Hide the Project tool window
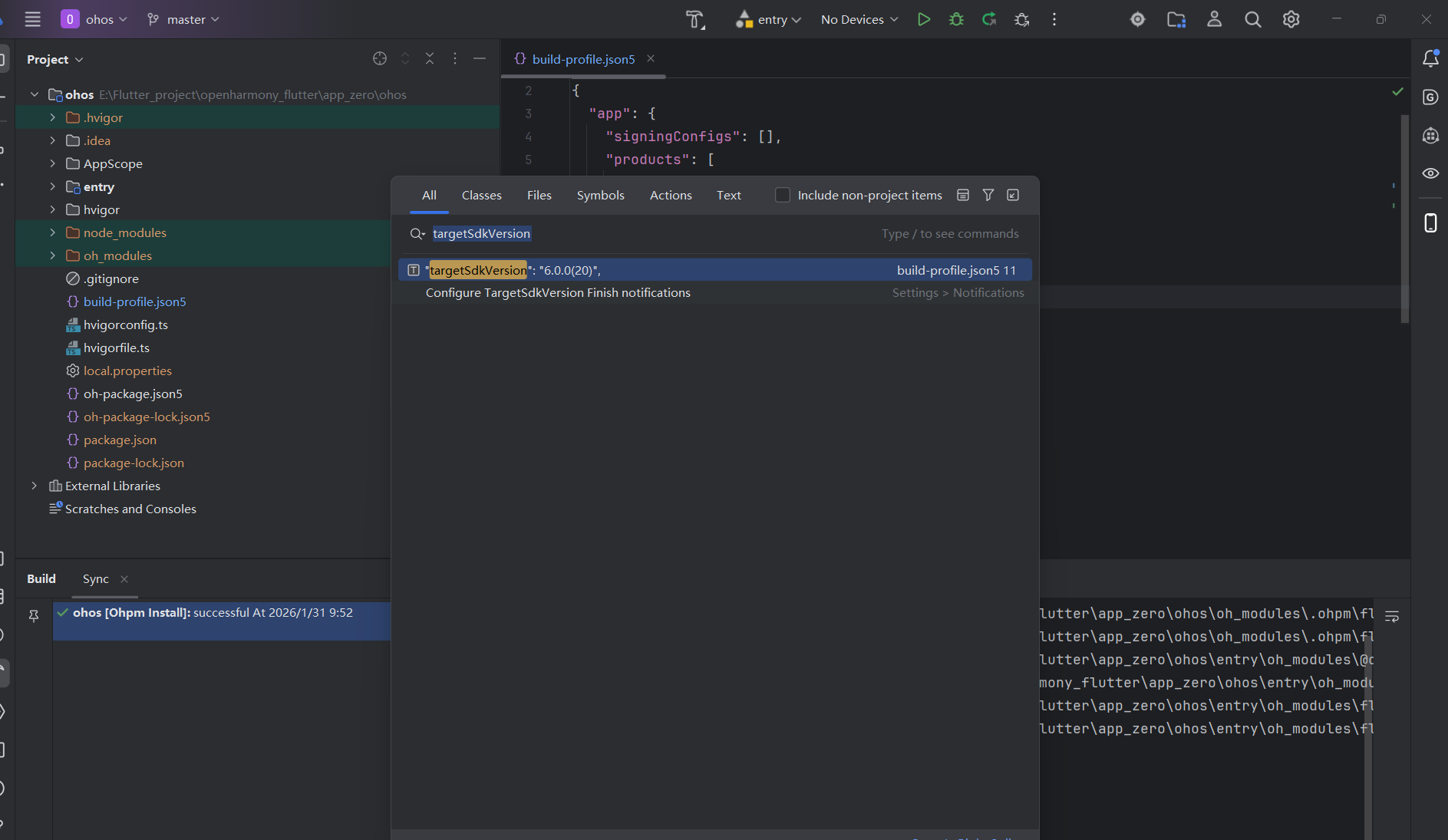 480,58
